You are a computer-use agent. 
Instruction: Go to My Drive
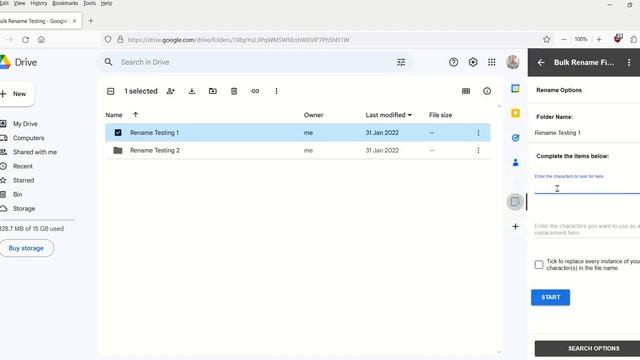point(25,124)
